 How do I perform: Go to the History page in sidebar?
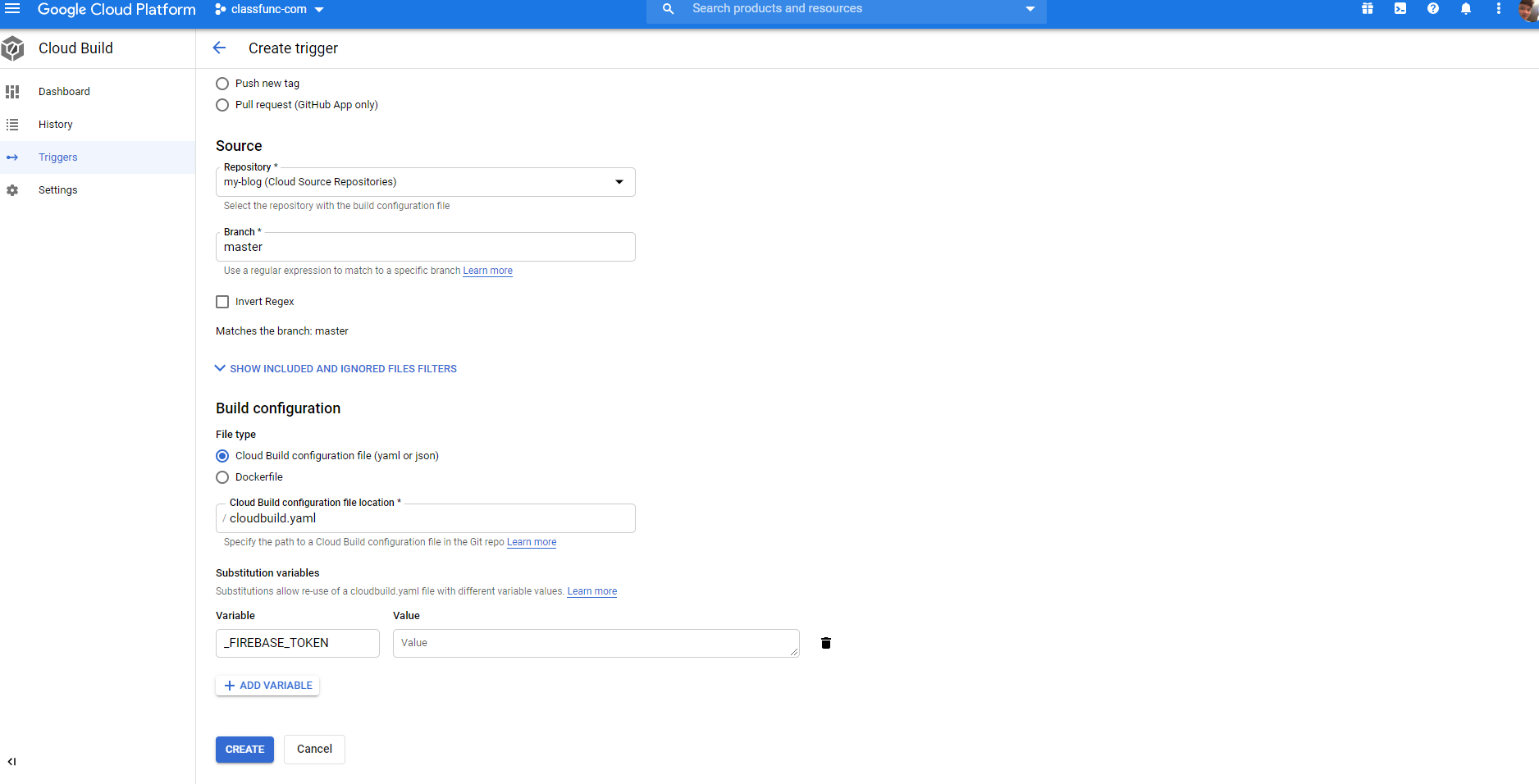(x=56, y=125)
